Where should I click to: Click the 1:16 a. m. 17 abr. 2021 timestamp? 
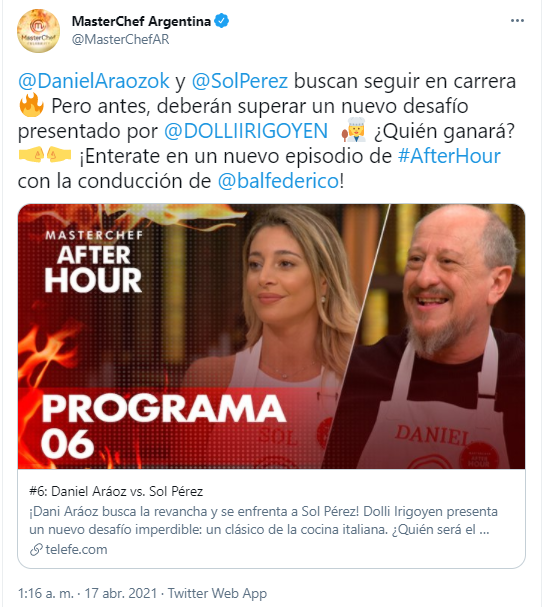point(87,593)
